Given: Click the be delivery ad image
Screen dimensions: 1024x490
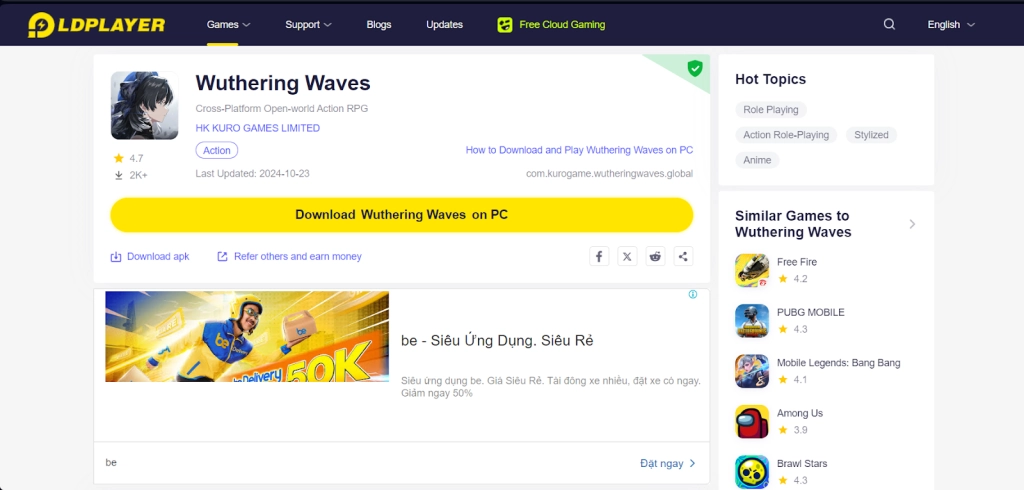Looking at the screenshot, I should click(247, 336).
